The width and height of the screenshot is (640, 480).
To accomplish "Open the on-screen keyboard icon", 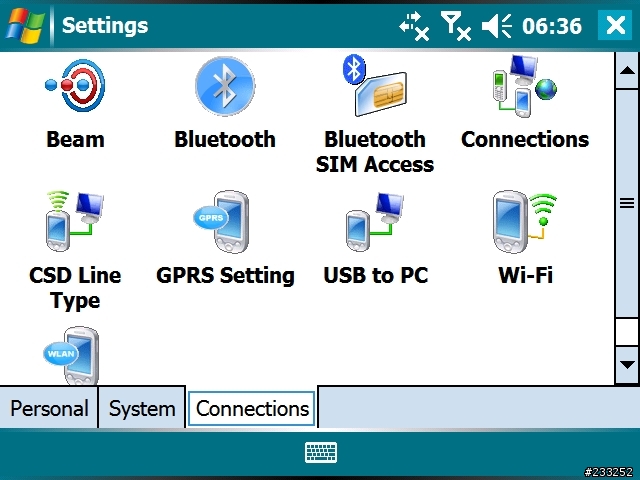I will click(321, 452).
